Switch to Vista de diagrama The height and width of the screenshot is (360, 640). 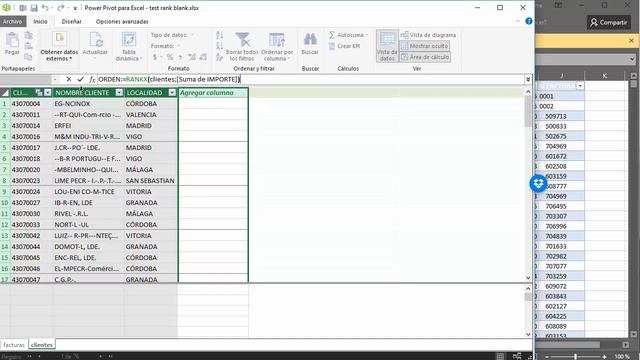(x=428, y=35)
